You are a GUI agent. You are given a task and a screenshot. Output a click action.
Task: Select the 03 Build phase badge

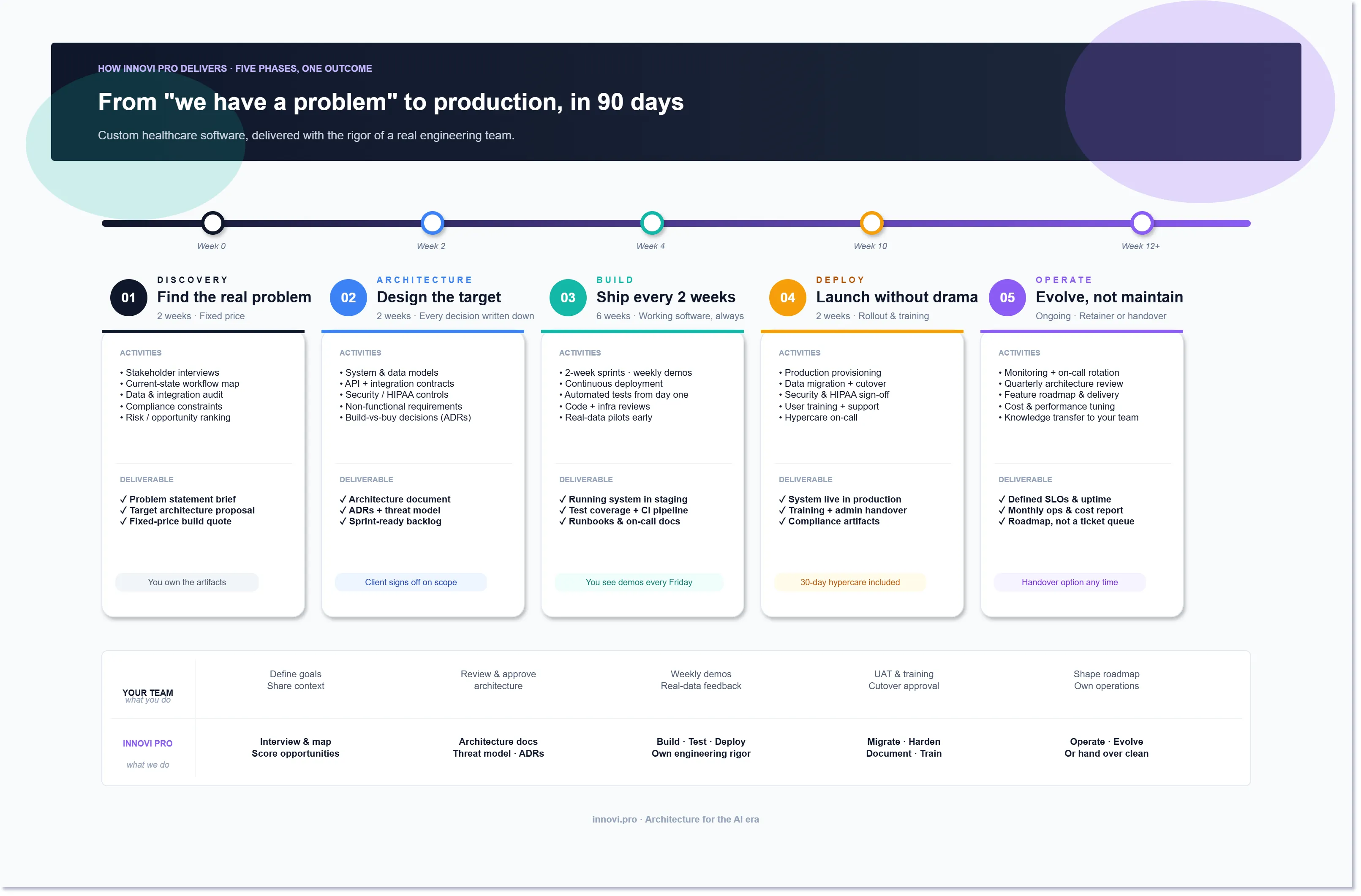click(567, 297)
